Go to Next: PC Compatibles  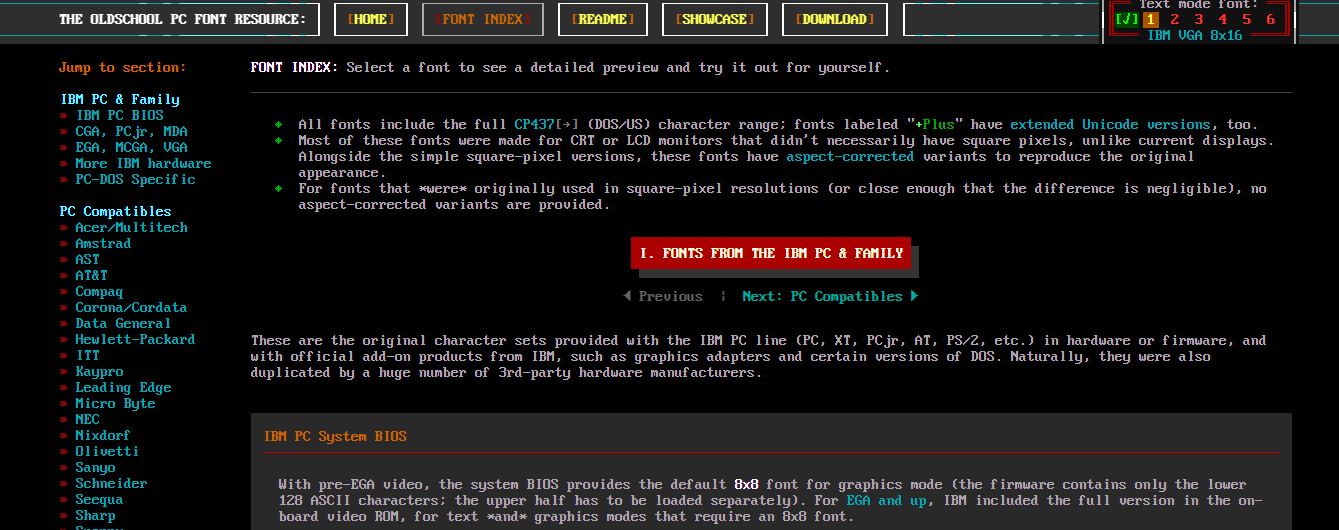tap(822, 296)
